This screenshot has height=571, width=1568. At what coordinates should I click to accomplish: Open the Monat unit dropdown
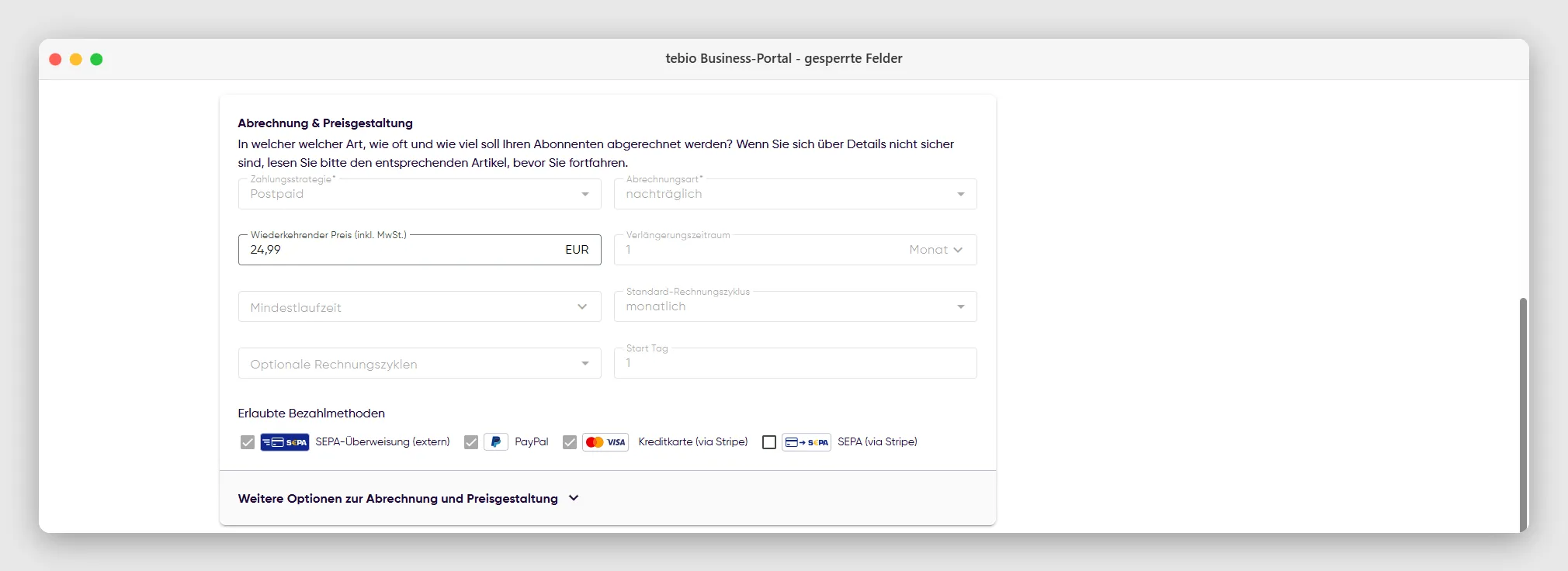(x=936, y=250)
